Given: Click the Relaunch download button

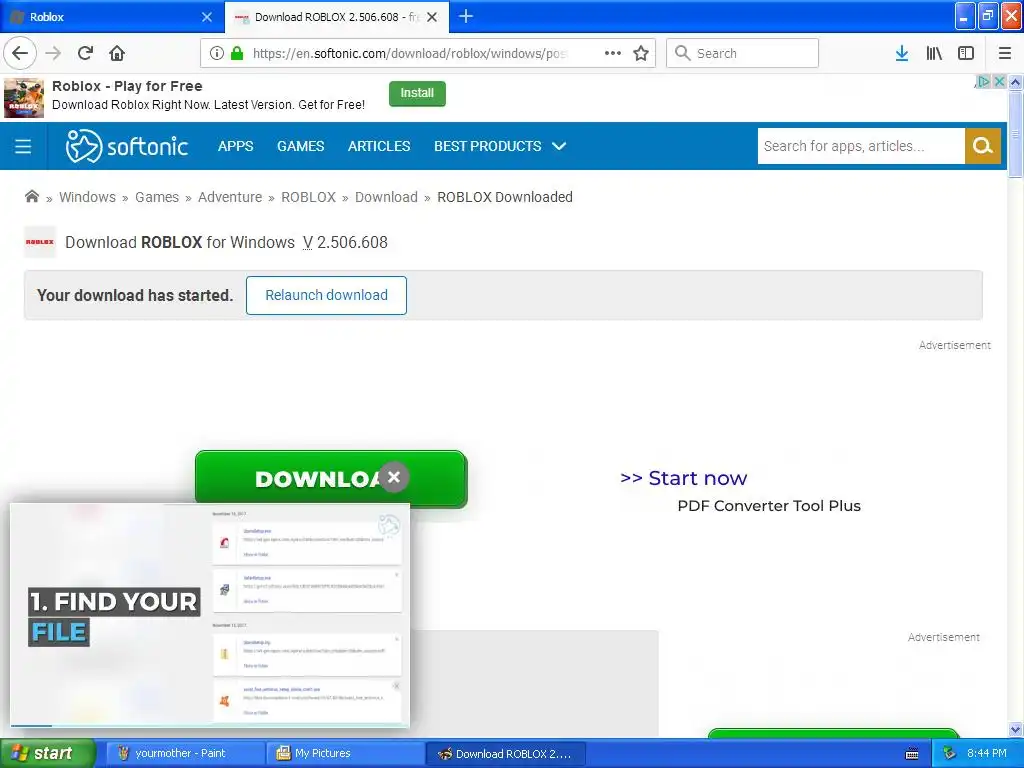Looking at the screenshot, I should coord(327,295).
